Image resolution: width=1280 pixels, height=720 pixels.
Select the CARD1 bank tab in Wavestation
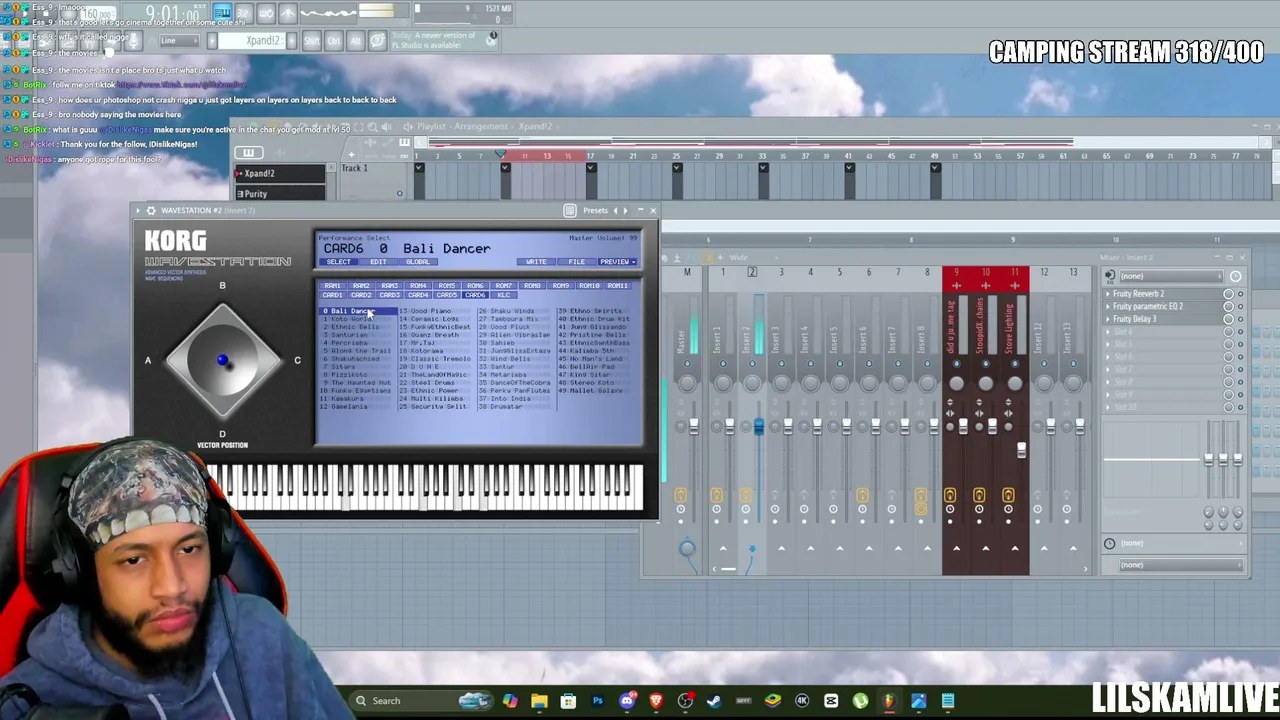tap(332, 295)
